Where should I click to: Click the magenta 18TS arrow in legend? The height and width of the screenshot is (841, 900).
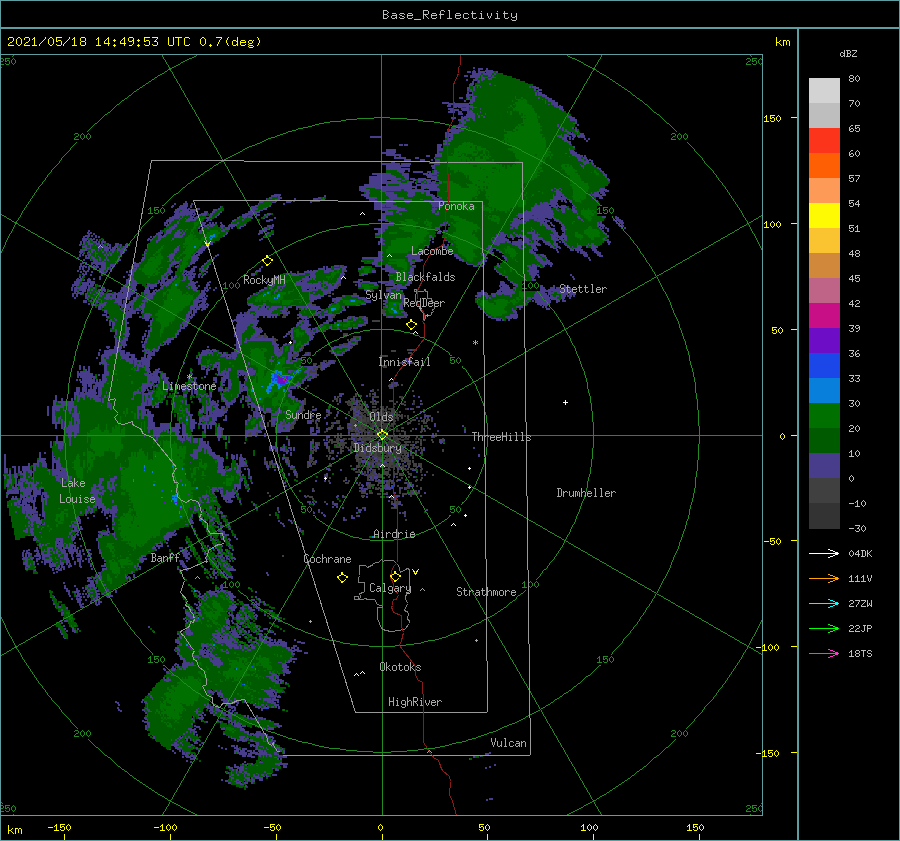[x=824, y=653]
